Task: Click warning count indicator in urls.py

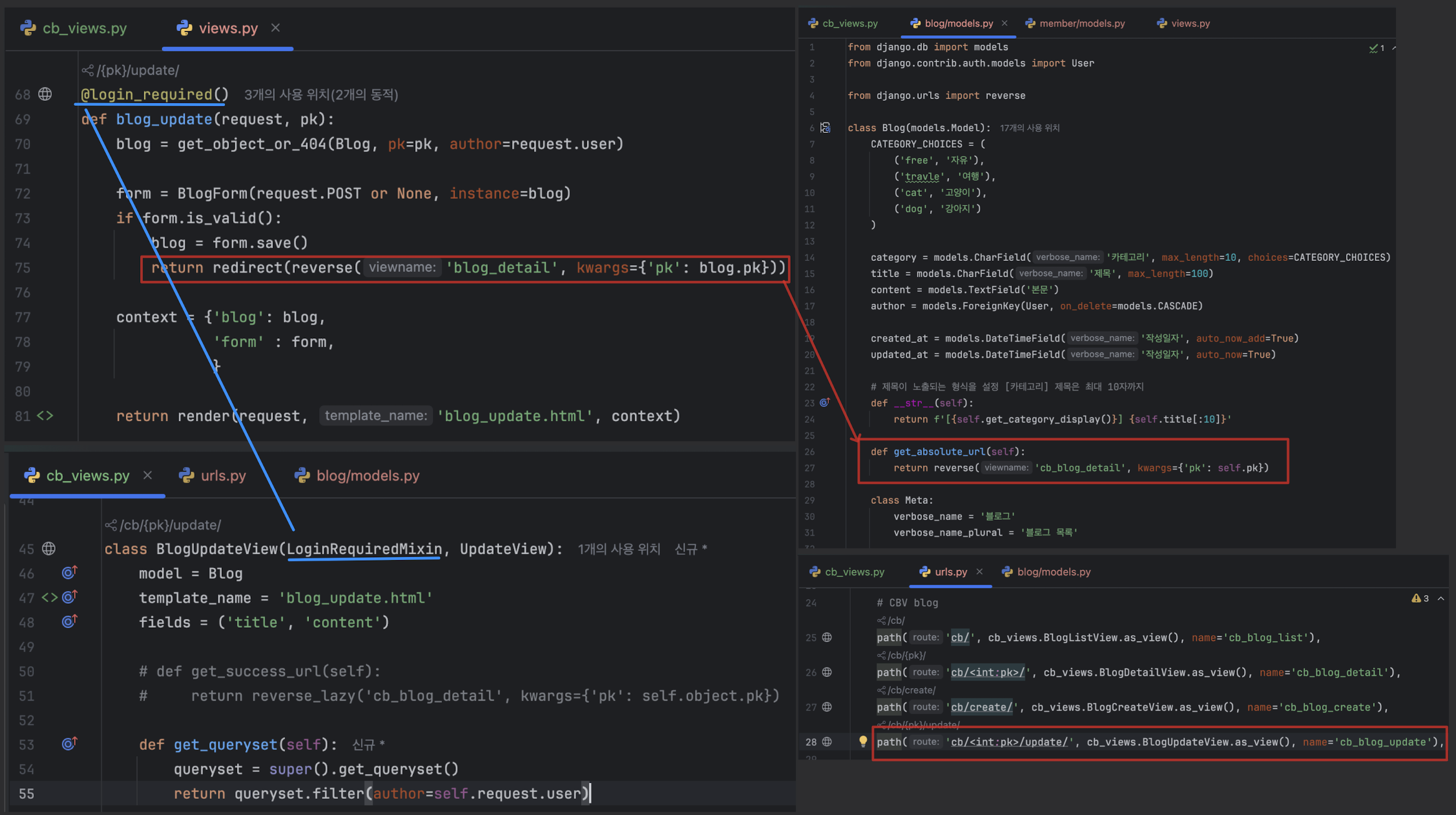Action: click(x=1420, y=599)
